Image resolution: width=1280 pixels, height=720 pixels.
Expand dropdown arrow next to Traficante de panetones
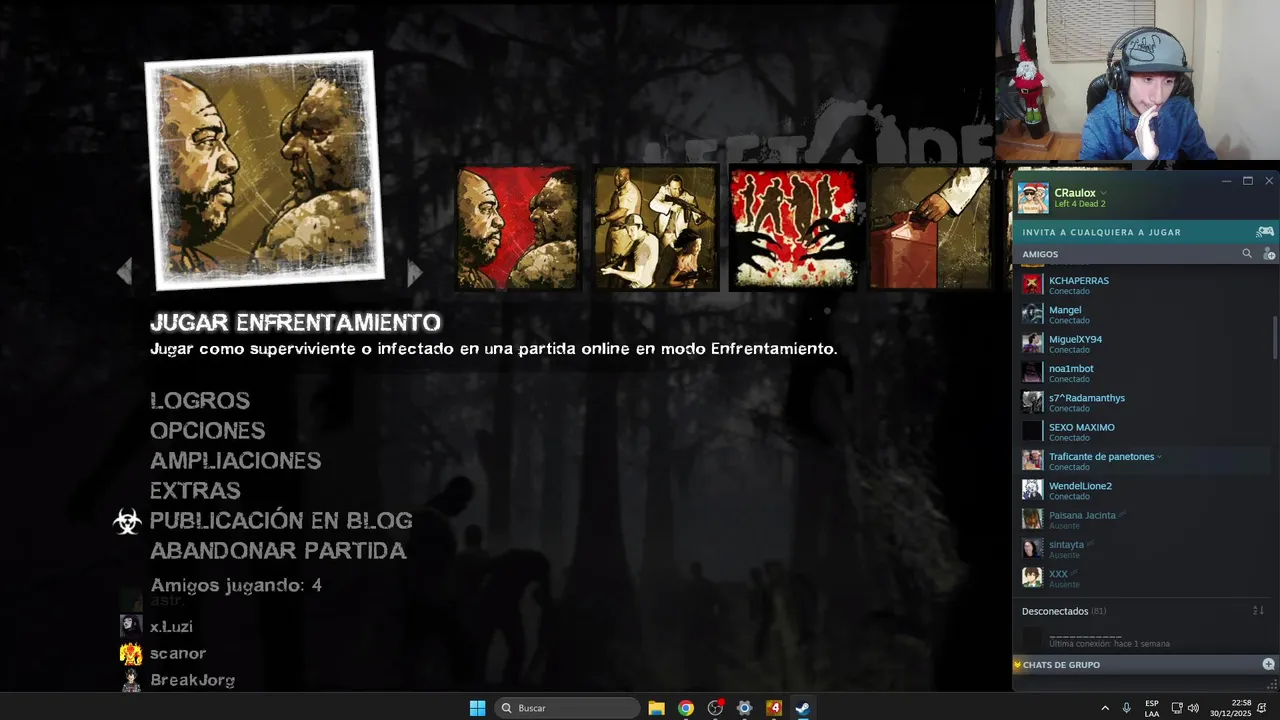tap(1159, 457)
